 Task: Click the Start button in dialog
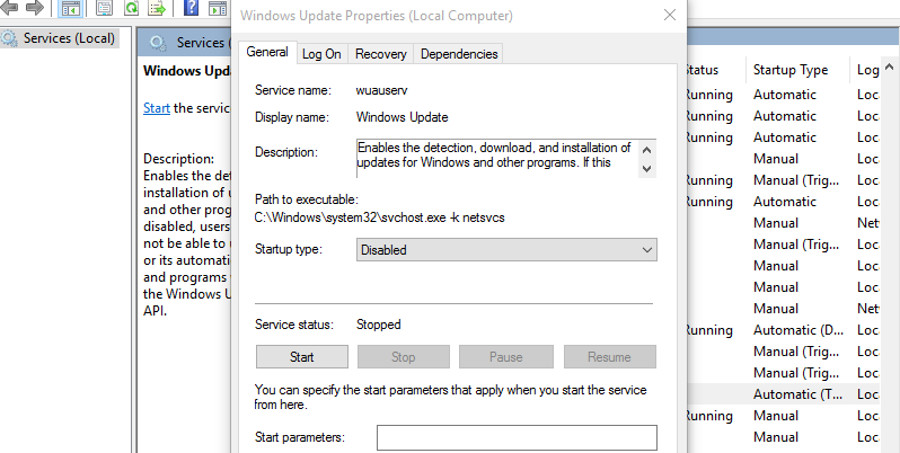pos(301,357)
